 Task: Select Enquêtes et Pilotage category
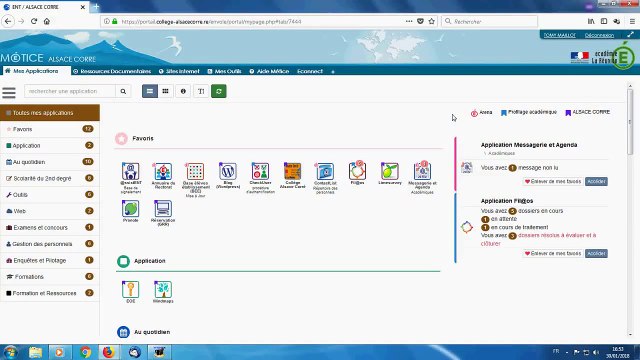pos(50,260)
